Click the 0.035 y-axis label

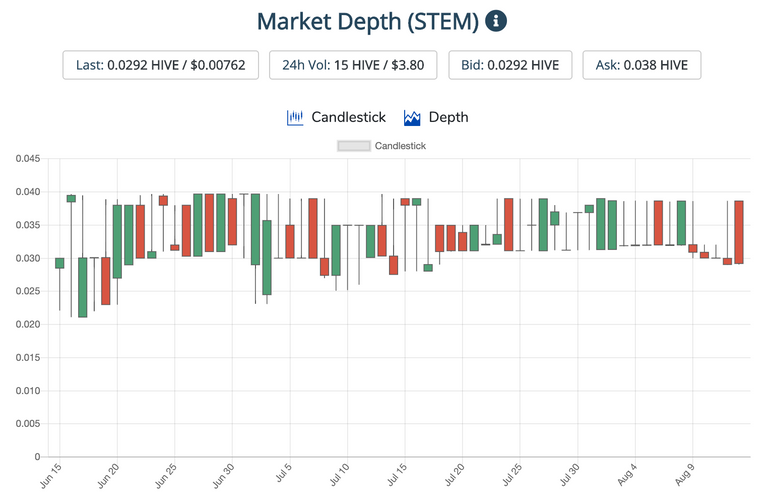click(x=28, y=225)
